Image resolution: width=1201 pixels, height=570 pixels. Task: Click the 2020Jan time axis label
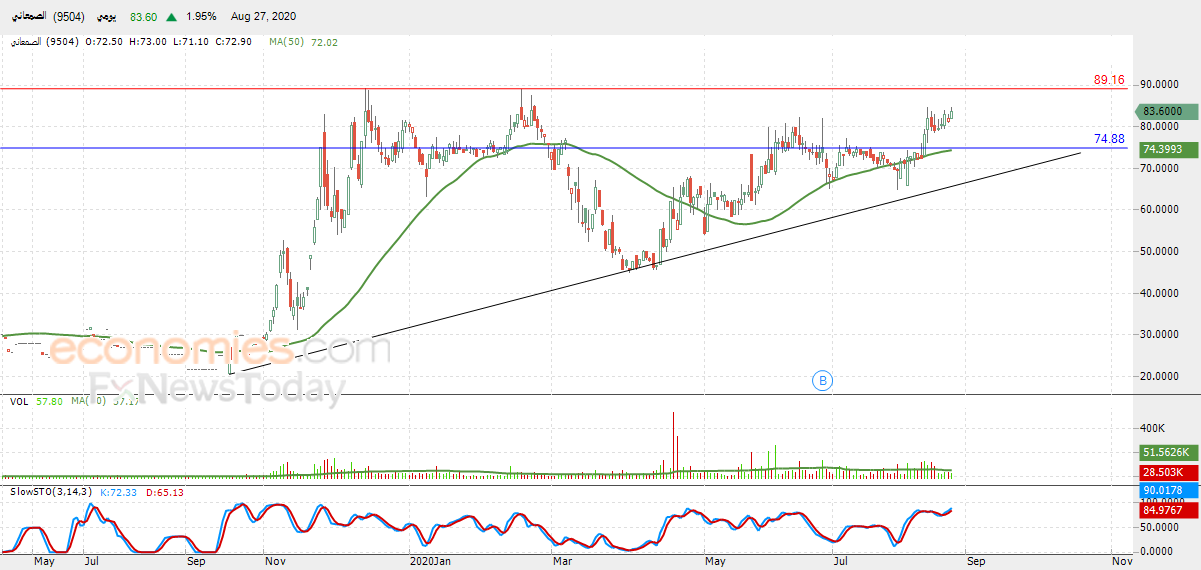pyautogui.click(x=431, y=561)
